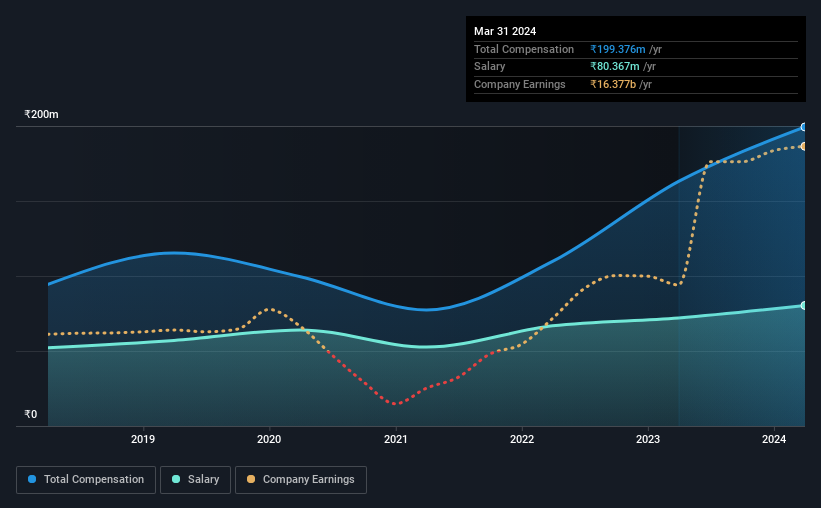The image size is (821, 508).
Task: Click the tooltip's Company Earnings label
Action: coord(519,84)
